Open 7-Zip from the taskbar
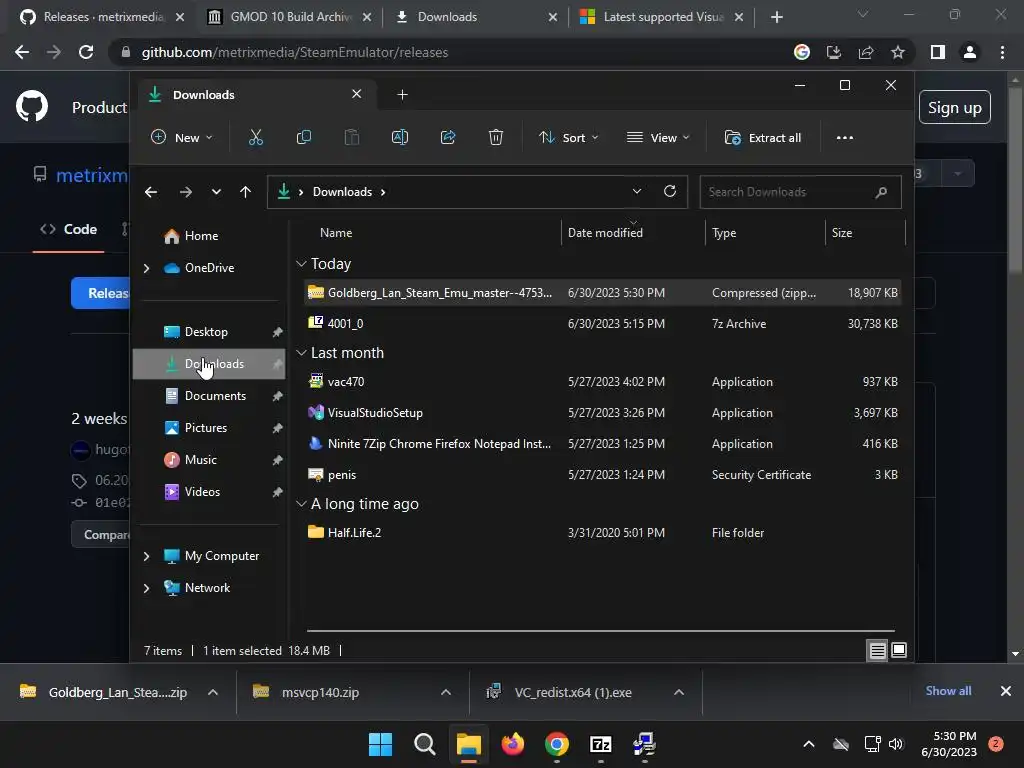The height and width of the screenshot is (768, 1024). tap(600, 744)
